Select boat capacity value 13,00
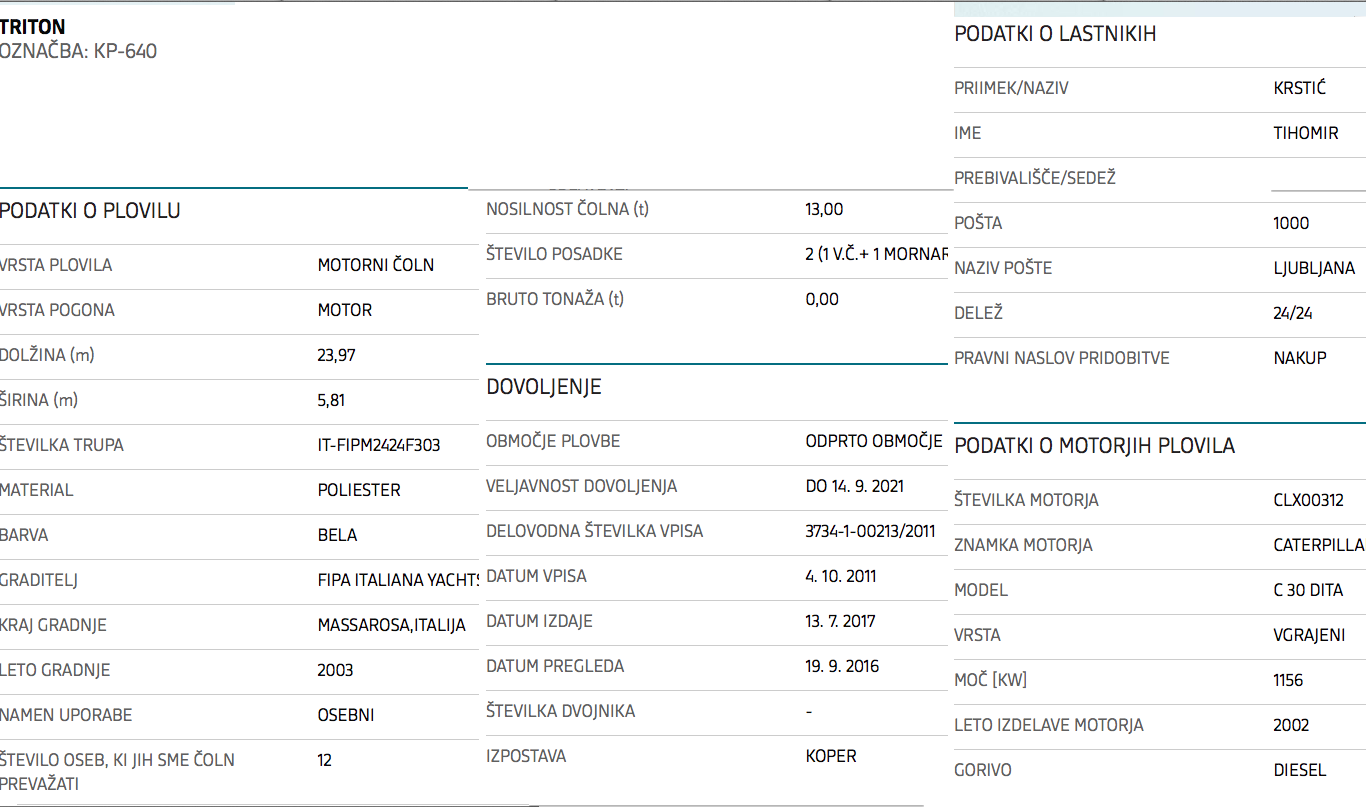This screenshot has width=1366, height=807. click(x=825, y=209)
